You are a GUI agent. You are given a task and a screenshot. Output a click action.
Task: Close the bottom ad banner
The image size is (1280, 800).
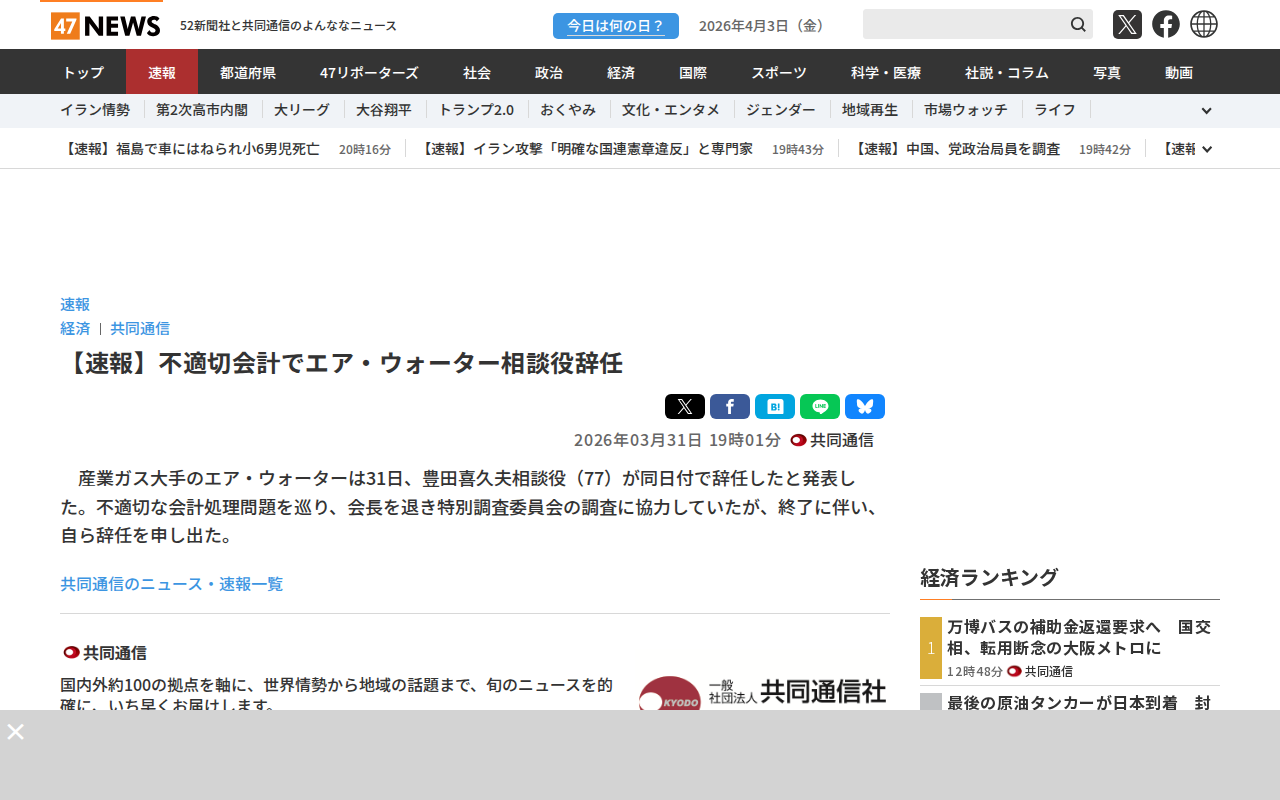16,732
